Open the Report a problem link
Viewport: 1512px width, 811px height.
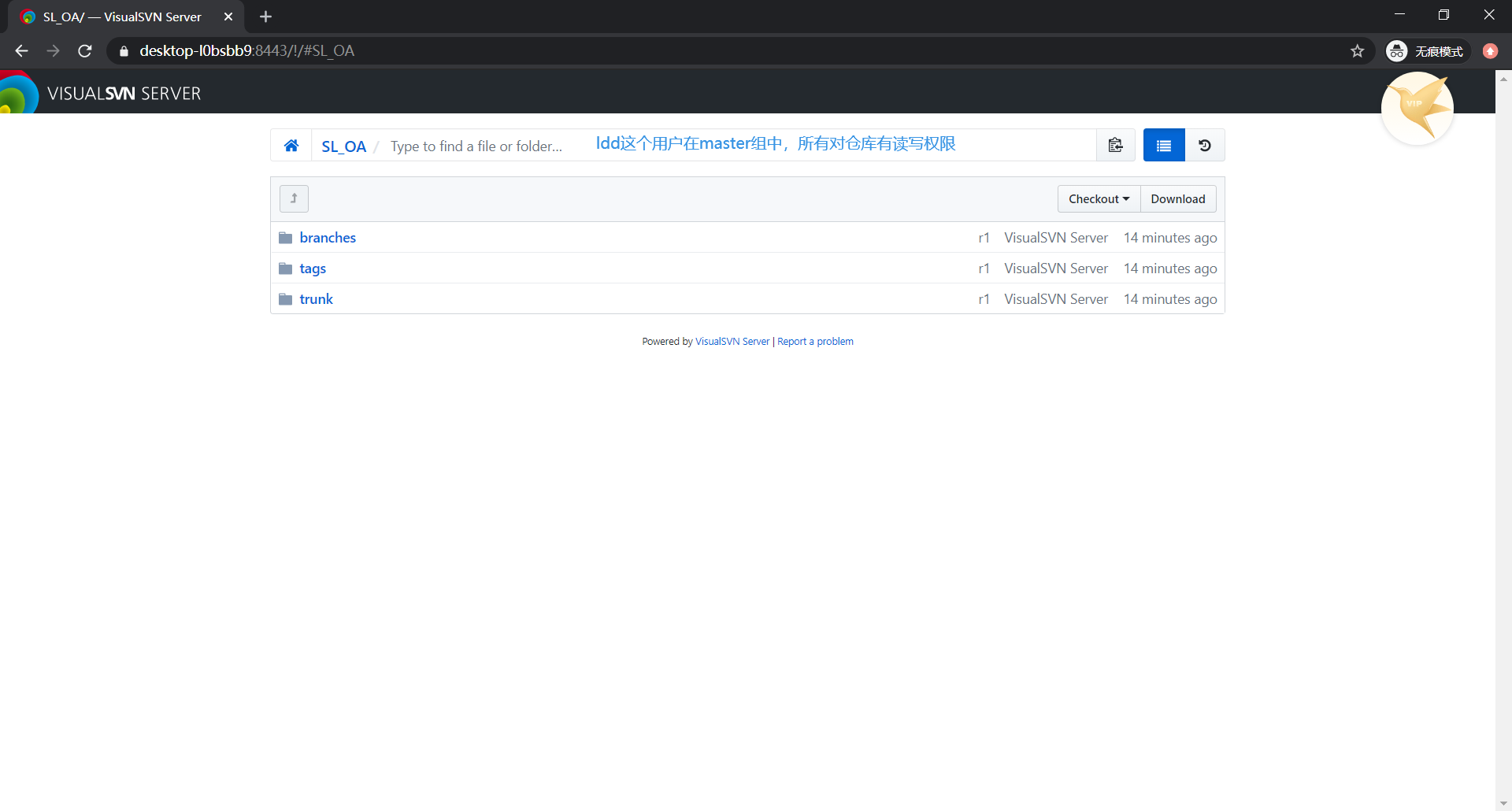tap(815, 341)
